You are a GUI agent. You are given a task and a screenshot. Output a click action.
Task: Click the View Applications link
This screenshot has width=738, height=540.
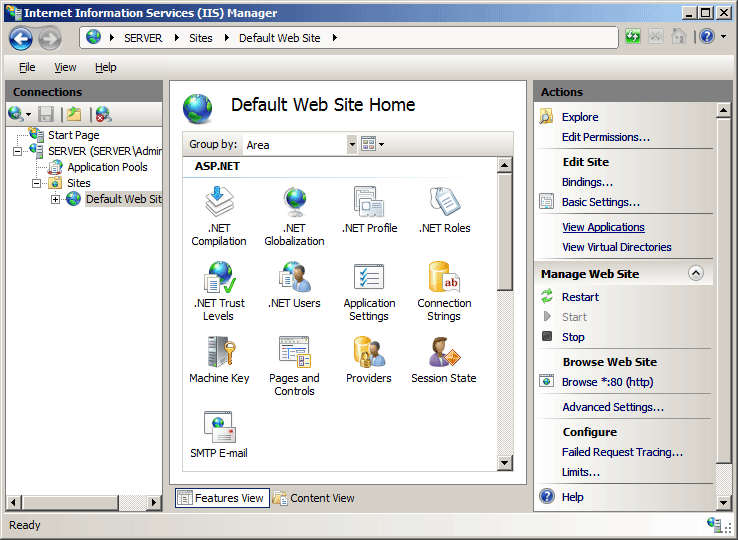pyautogui.click(x=603, y=227)
